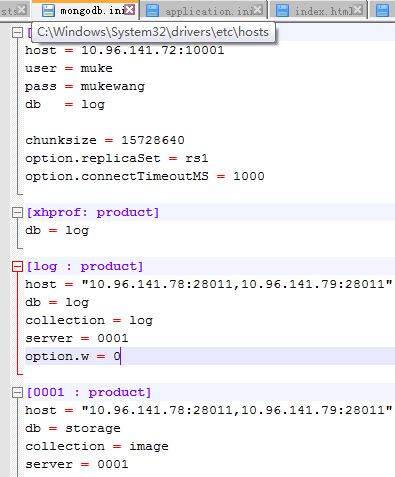Click the '[log : product]' header text
The width and height of the screenshot is (395, 477).
(85, 266)
